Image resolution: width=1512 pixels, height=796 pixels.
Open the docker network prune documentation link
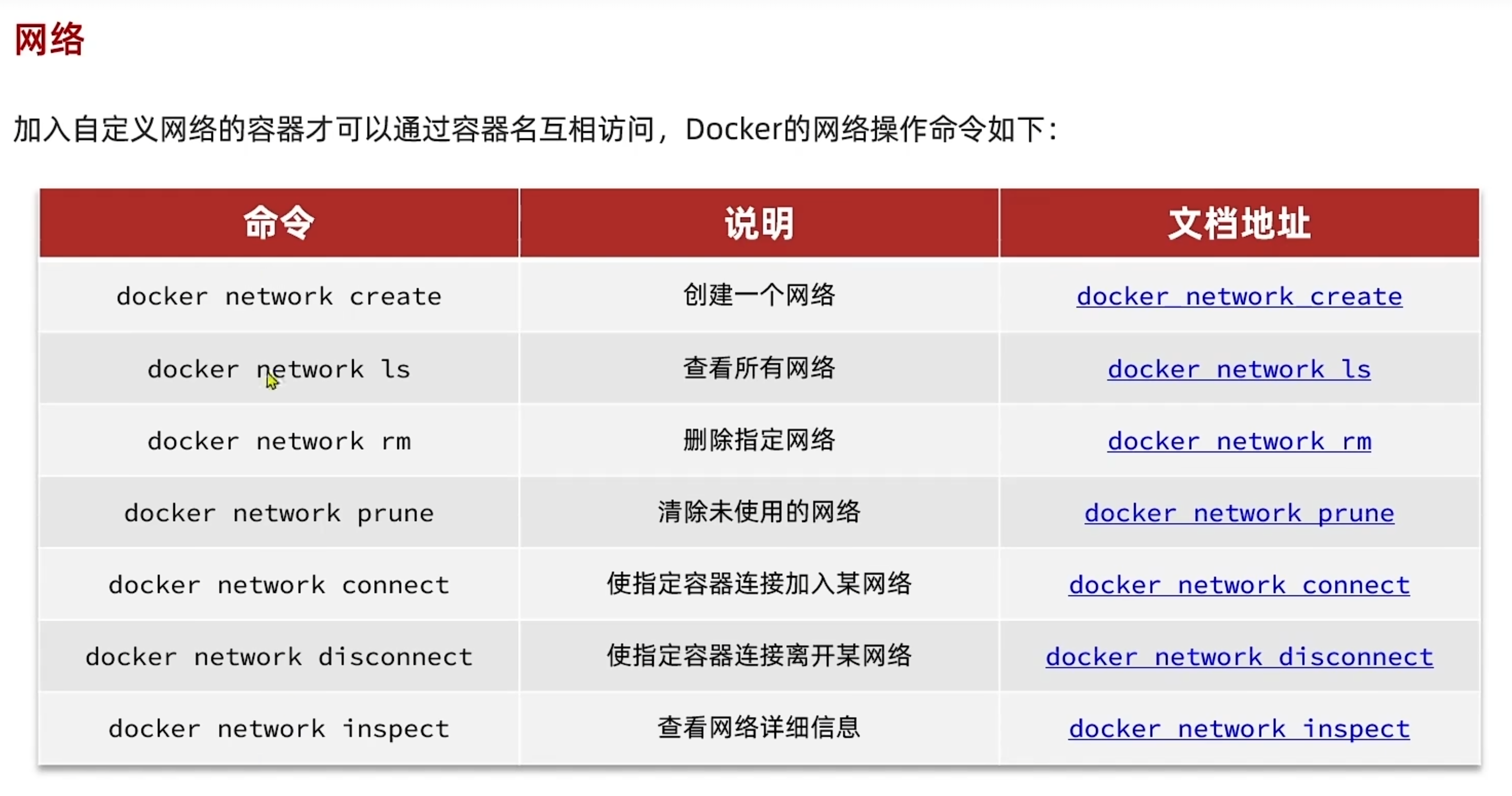click(1239, 514)
